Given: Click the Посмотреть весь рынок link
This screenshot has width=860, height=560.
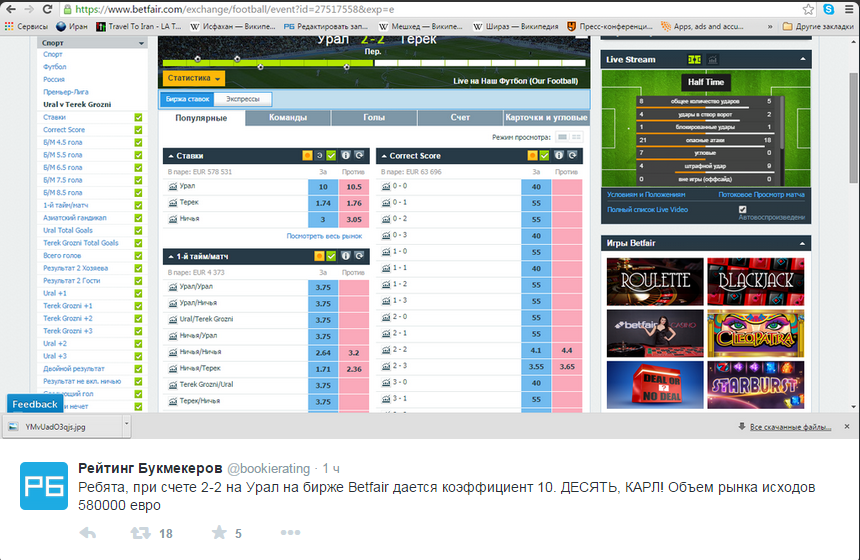Looking at the screenshot, I should tap(324, 236).
